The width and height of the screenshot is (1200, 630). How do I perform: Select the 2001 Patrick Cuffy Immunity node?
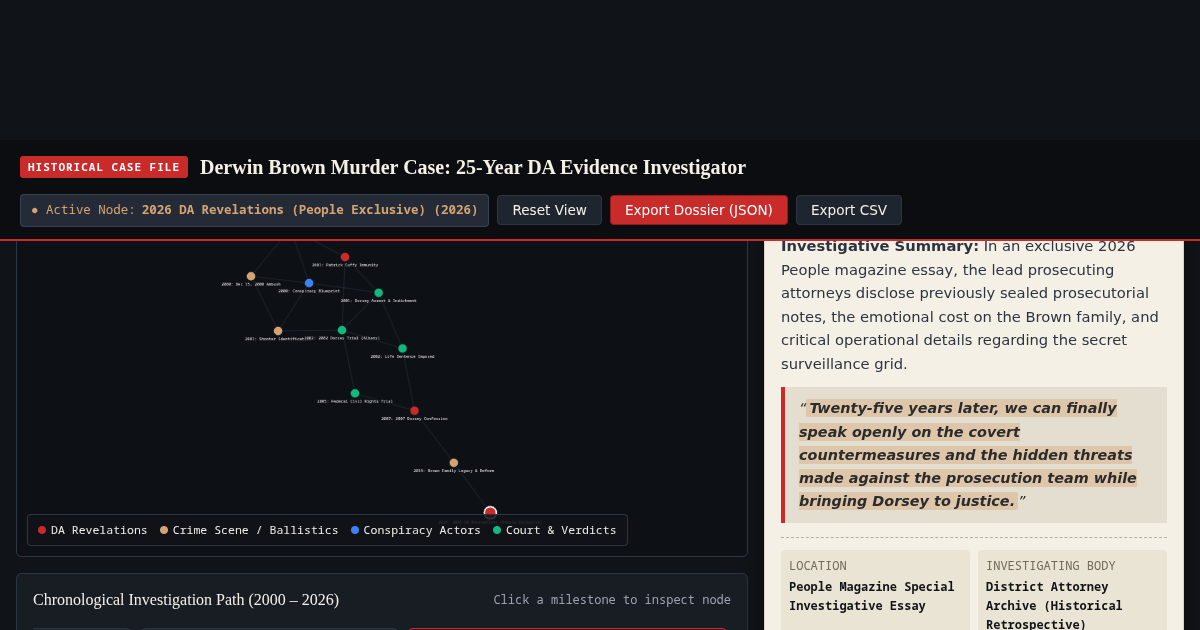point(345,257)
